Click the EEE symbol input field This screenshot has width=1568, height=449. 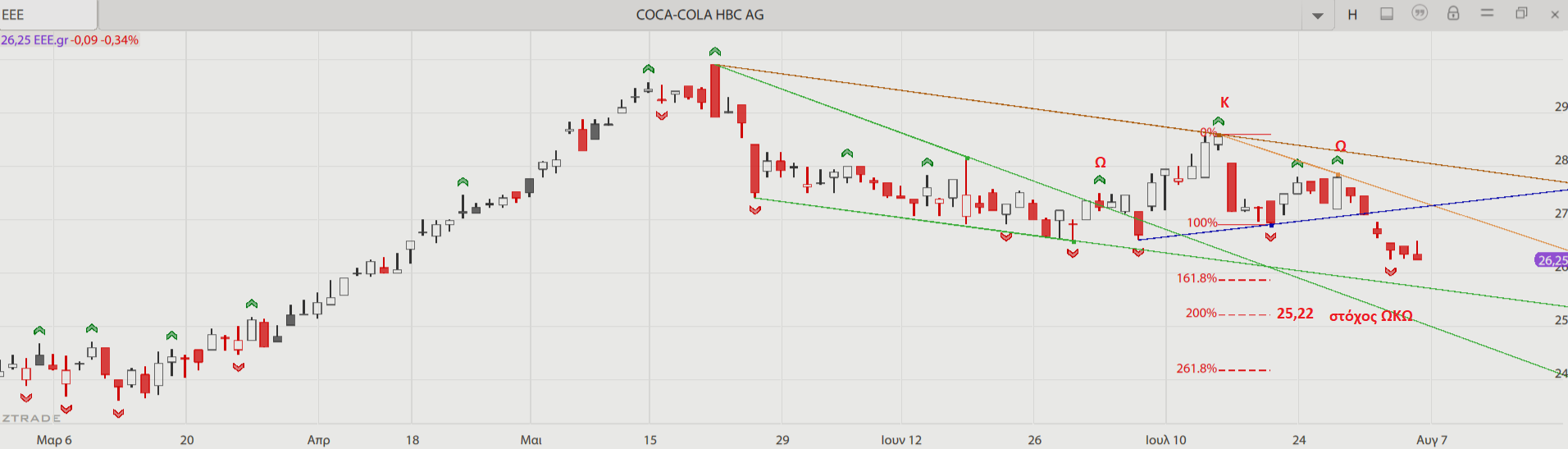(x=48, y=15)
